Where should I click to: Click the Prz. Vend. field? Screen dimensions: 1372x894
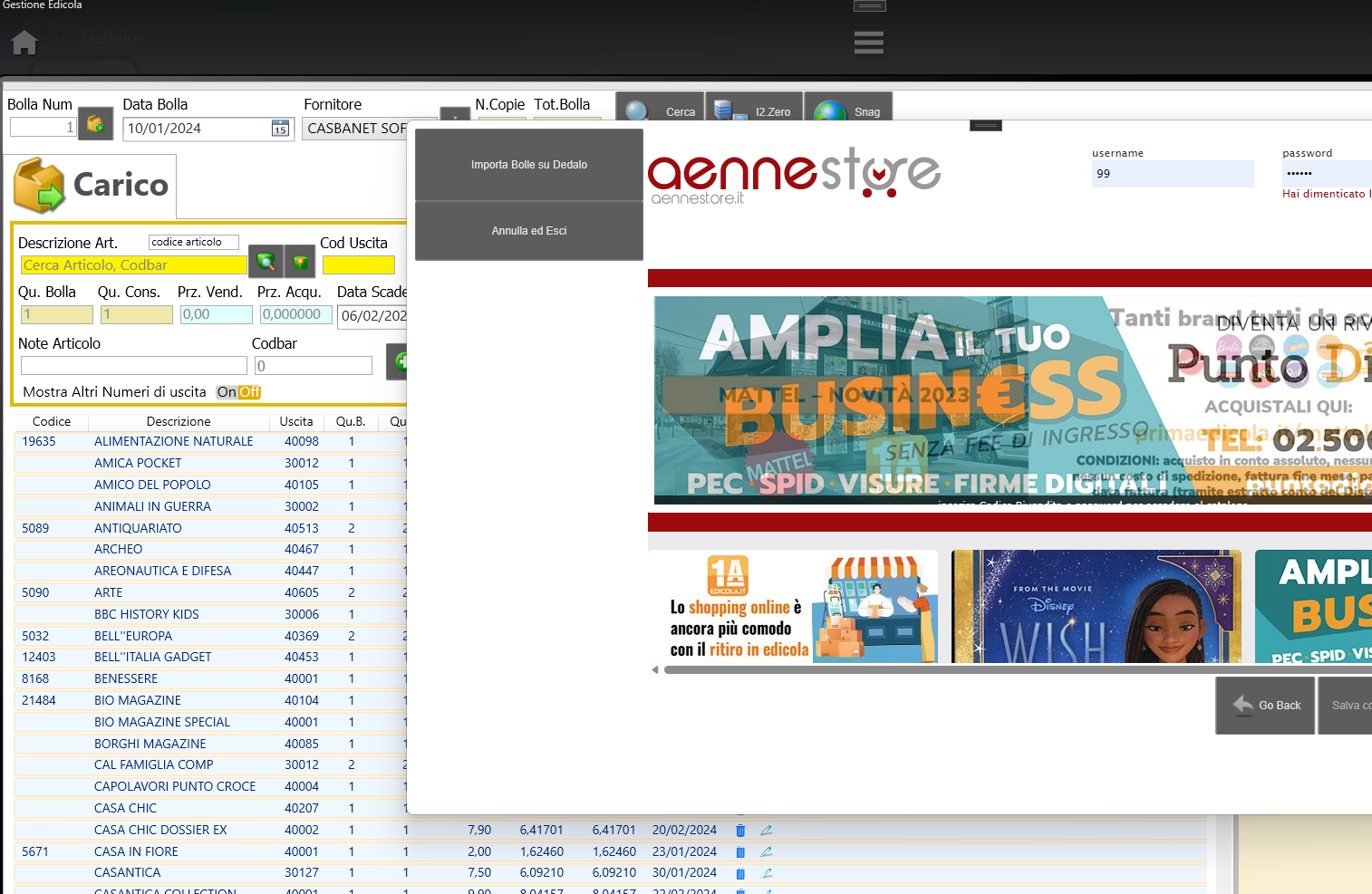216,314
